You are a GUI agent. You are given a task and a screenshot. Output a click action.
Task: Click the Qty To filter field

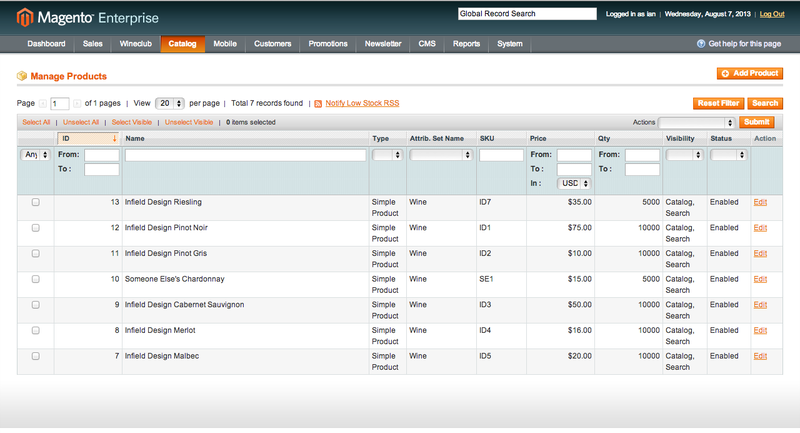642,169
